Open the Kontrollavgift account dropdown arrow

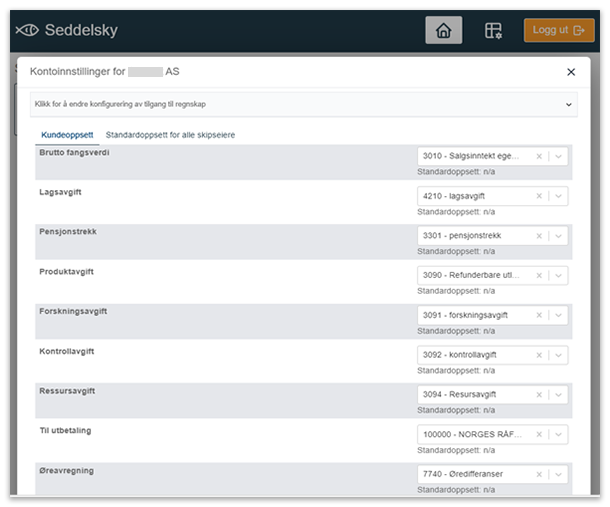tap(558, 355)
